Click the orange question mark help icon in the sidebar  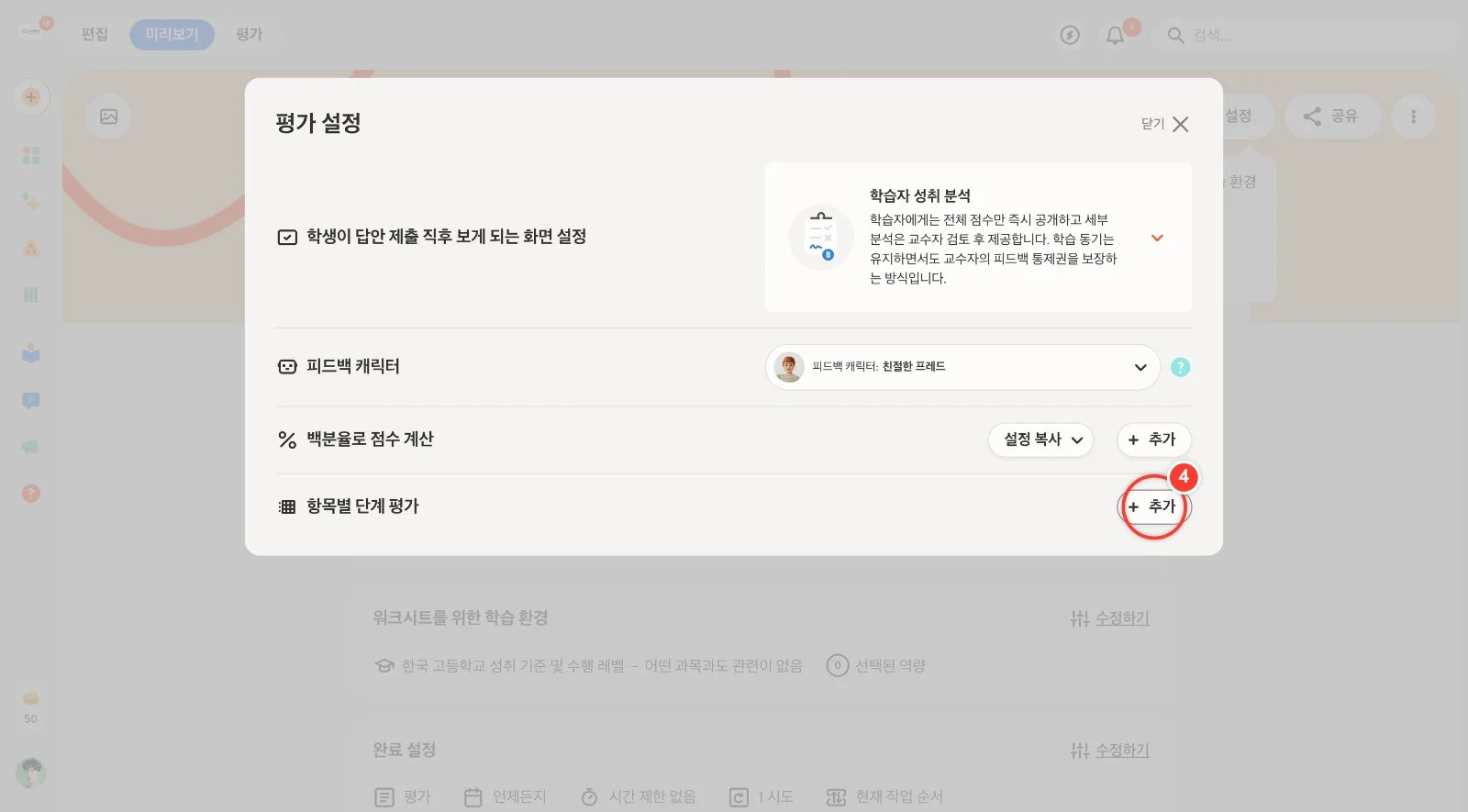[31, 494]
